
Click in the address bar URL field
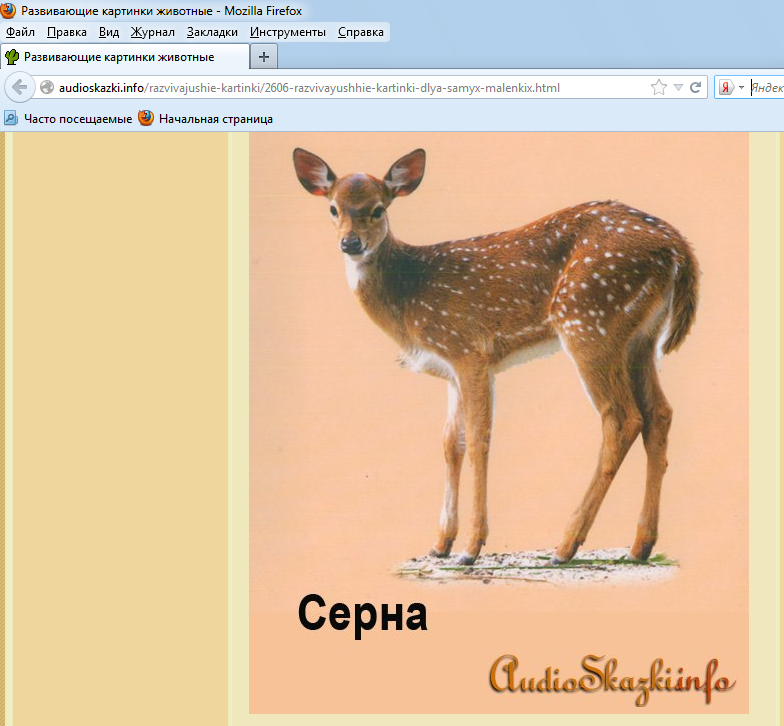pyautogui.click(x=350, y=88)
